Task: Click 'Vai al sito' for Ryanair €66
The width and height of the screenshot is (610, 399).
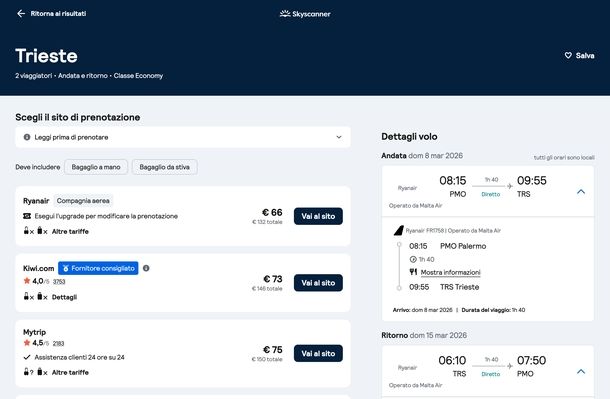Action: 318,216
